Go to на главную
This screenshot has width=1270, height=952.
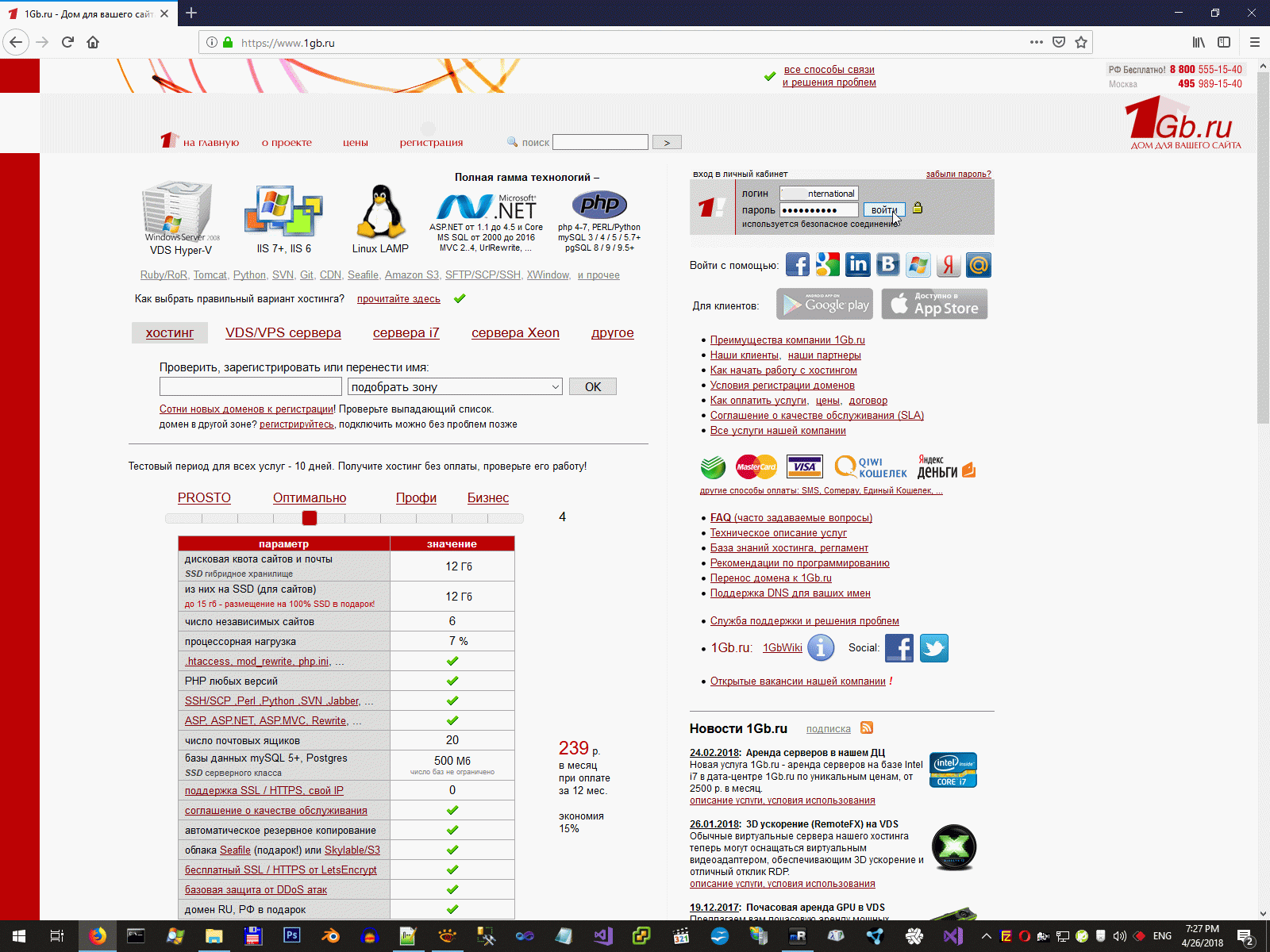click(211, 143)
